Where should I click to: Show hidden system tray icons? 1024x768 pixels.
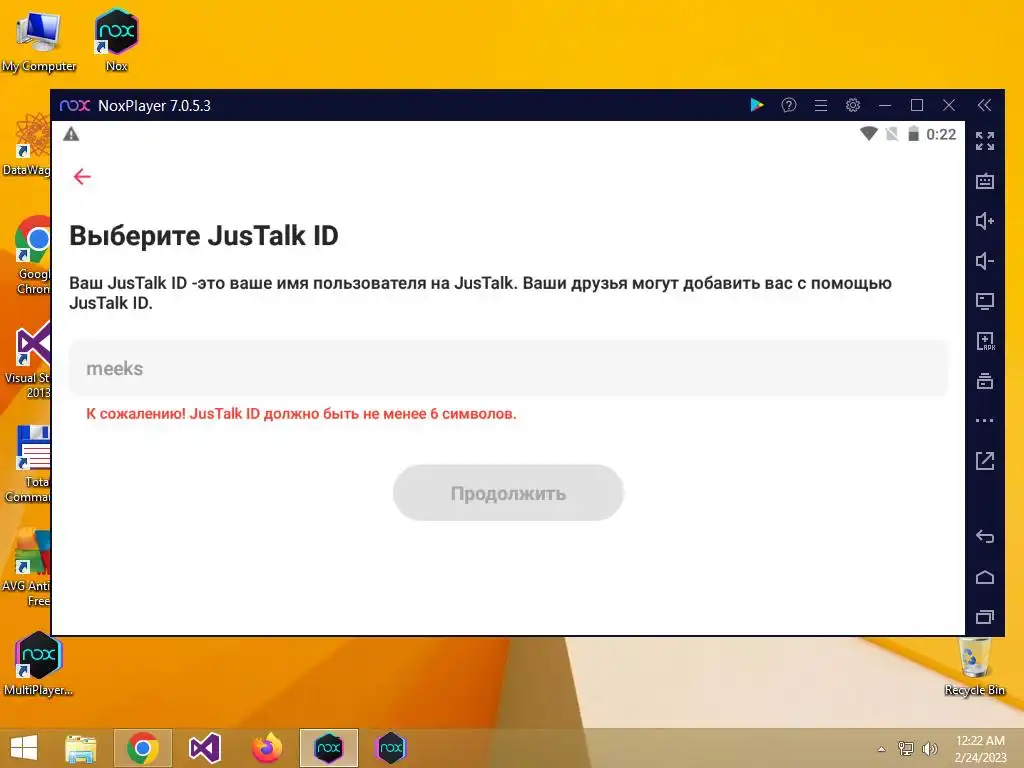[x=882, y=749]
